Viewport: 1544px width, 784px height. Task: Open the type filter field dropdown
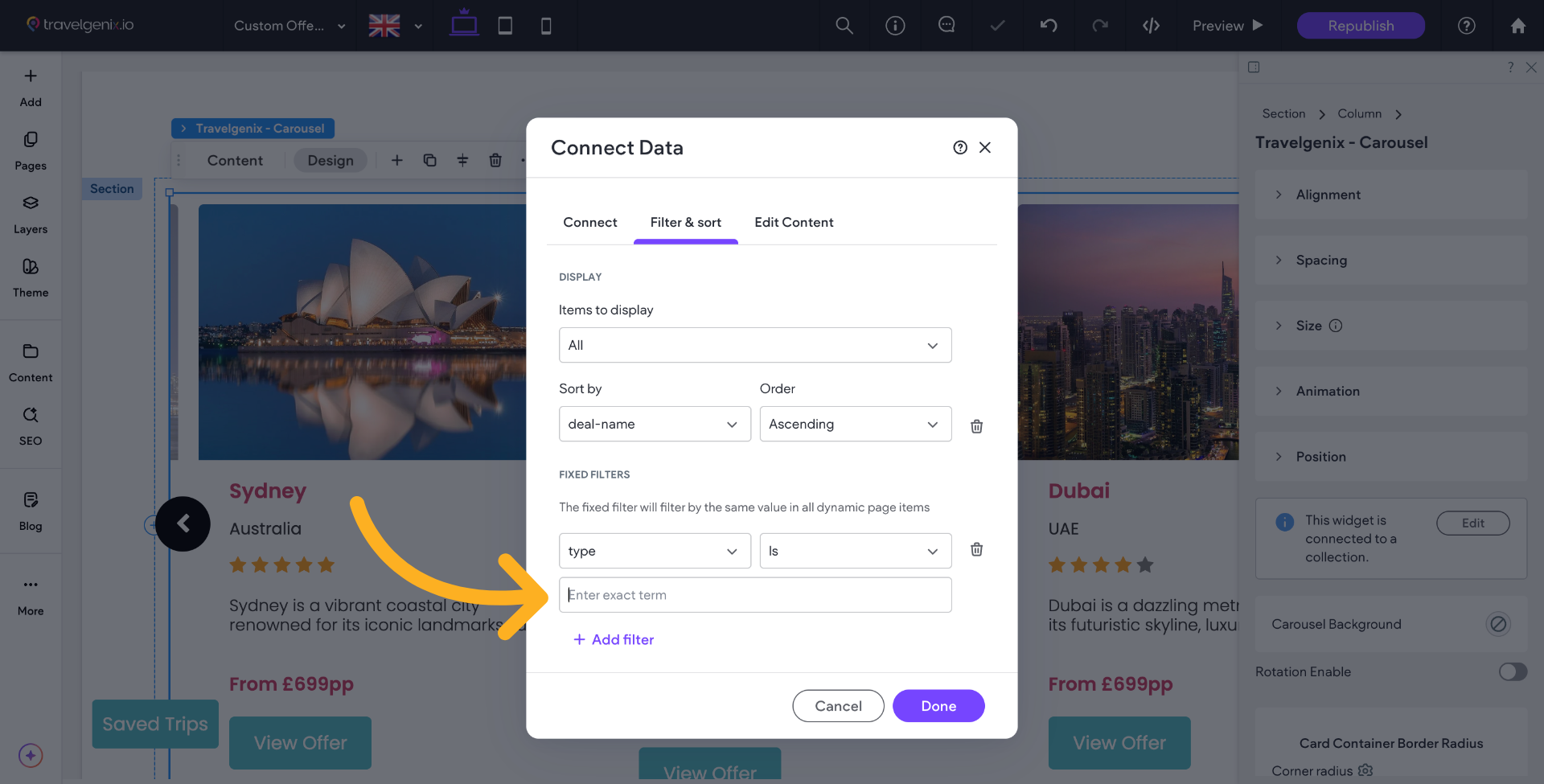tap(655, 551)
